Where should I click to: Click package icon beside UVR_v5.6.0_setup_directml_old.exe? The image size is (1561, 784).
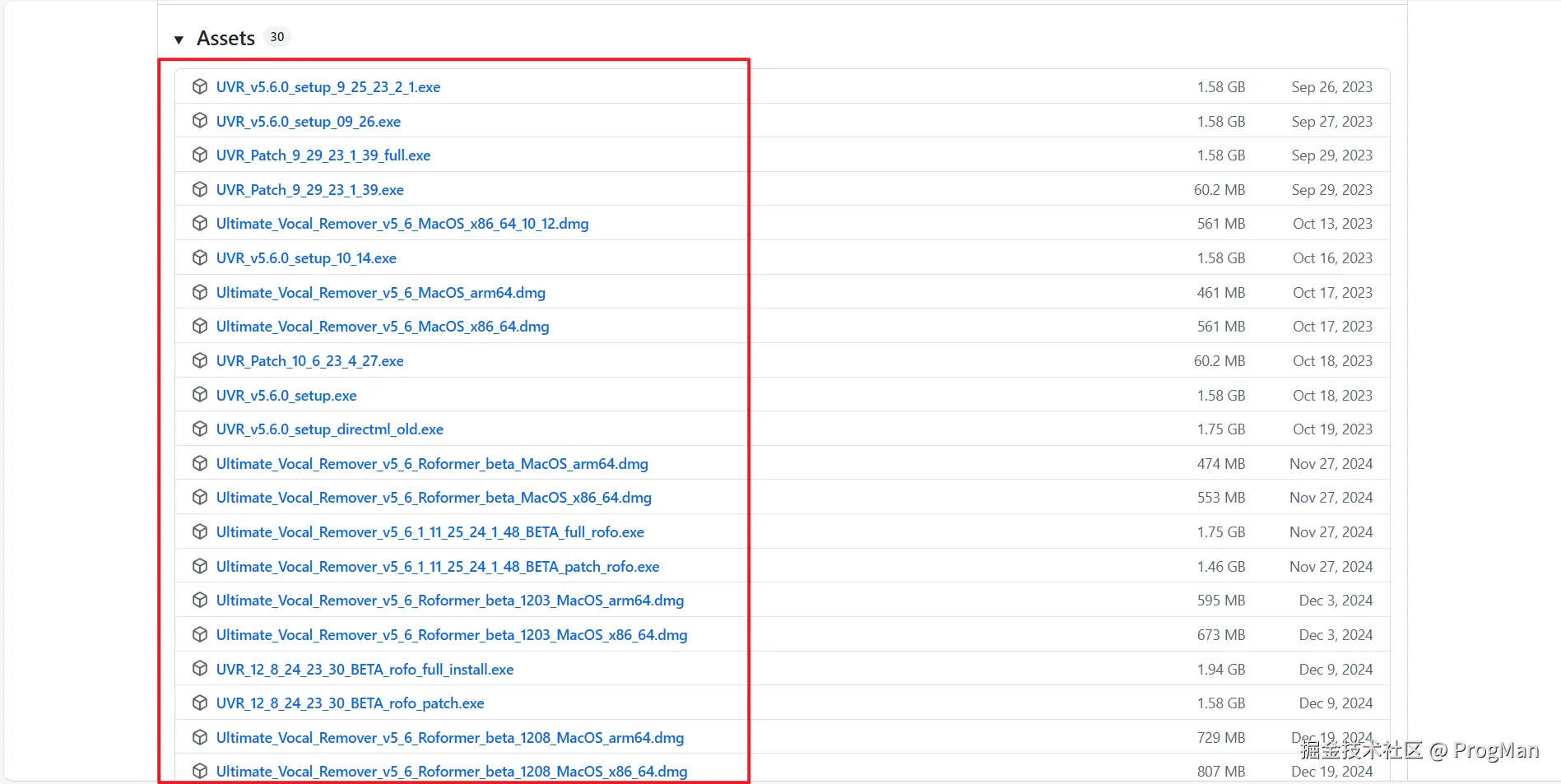point(200,429)
